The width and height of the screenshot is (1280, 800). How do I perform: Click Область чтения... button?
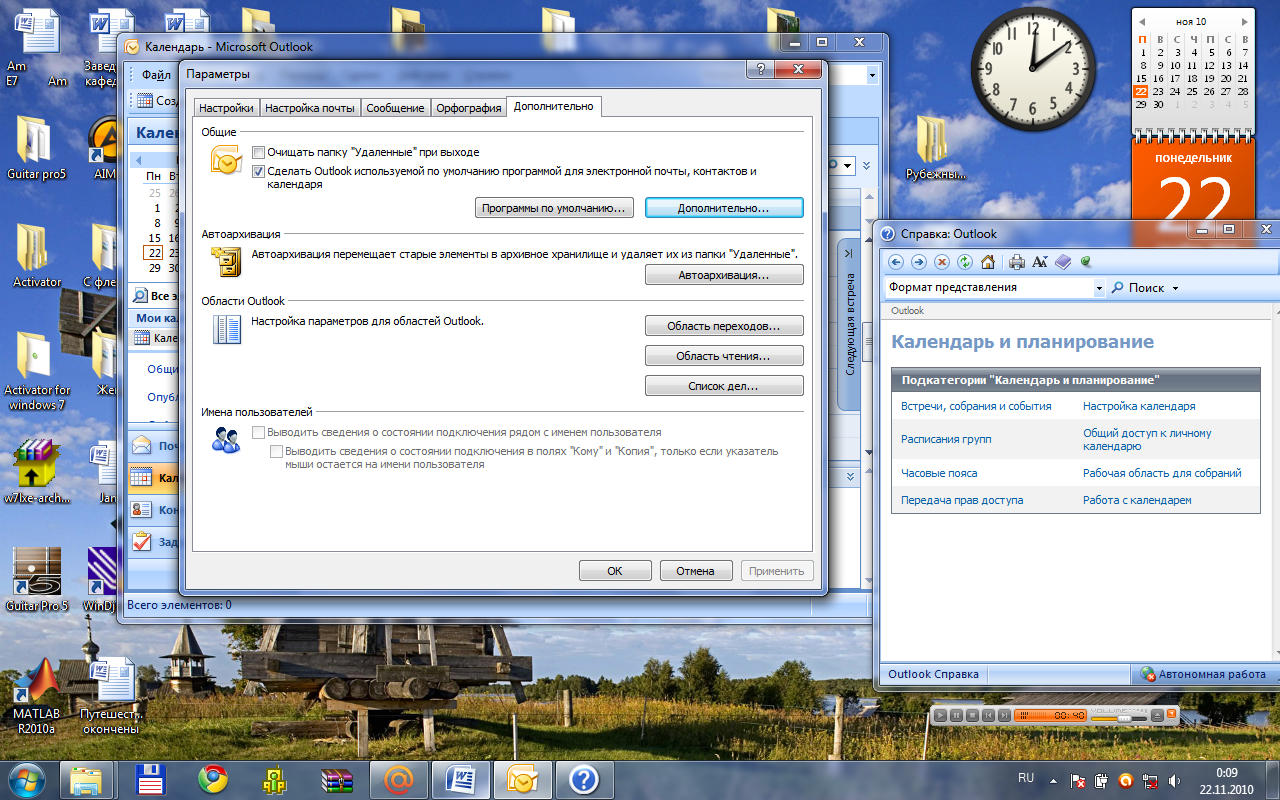(x=724, y=356)
